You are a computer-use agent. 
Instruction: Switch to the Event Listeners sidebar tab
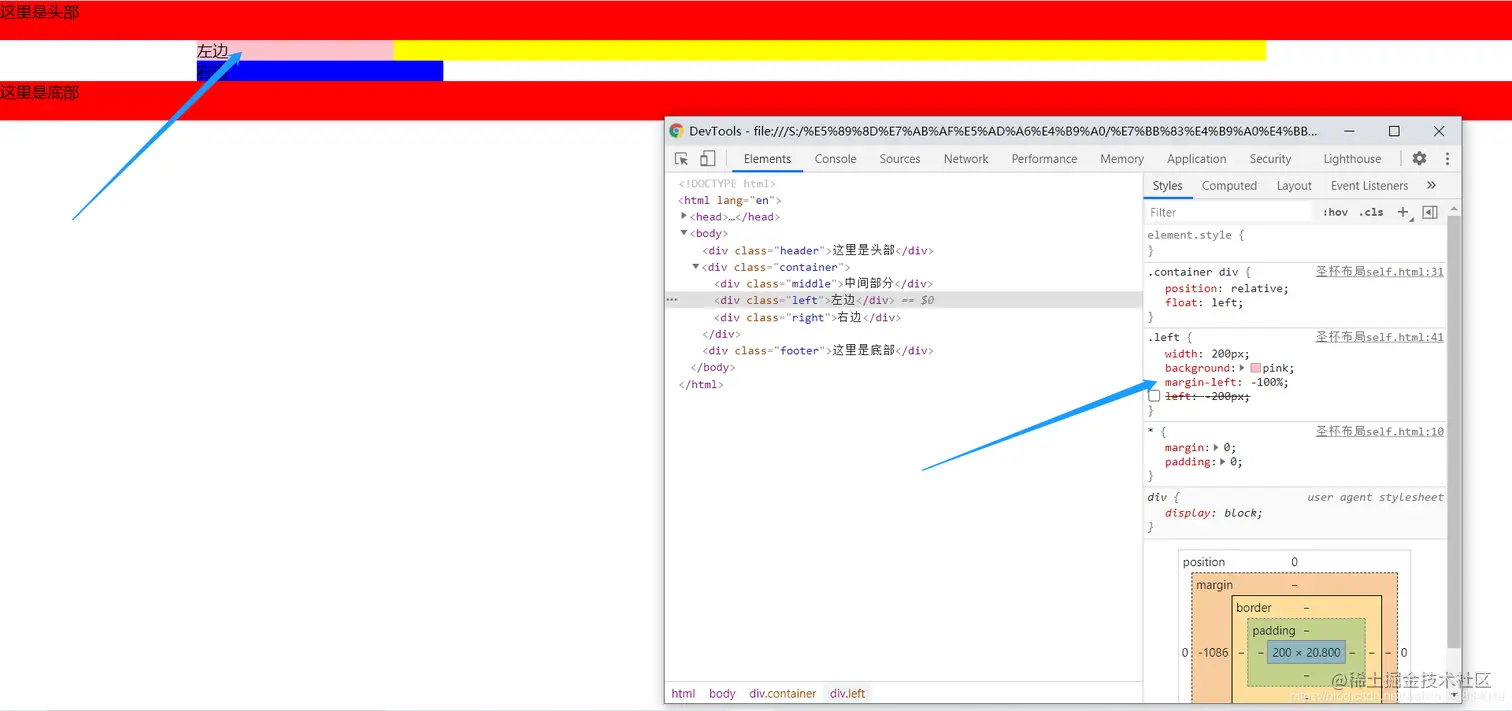(x=1369, y=186)
